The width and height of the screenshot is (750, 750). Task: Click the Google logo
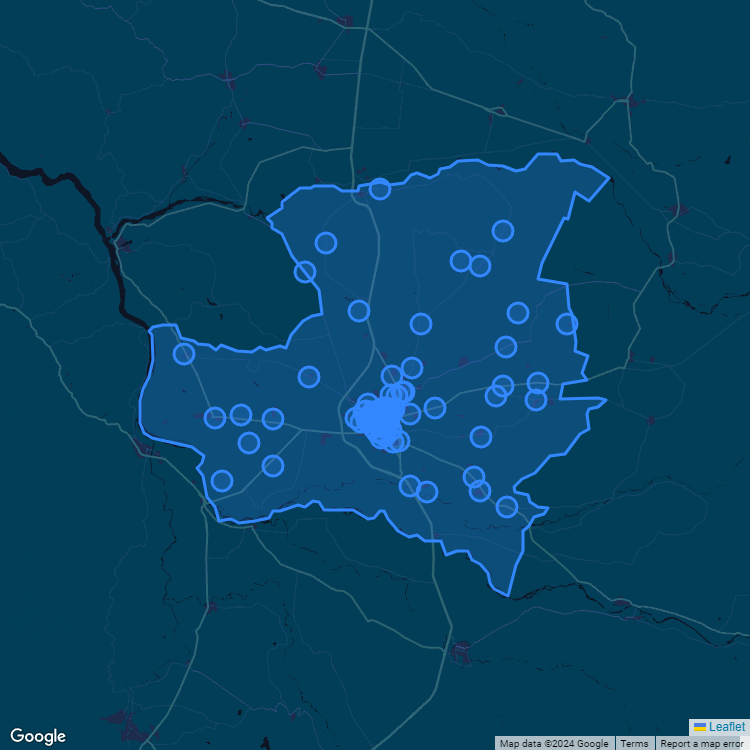[x=38, y=736]
